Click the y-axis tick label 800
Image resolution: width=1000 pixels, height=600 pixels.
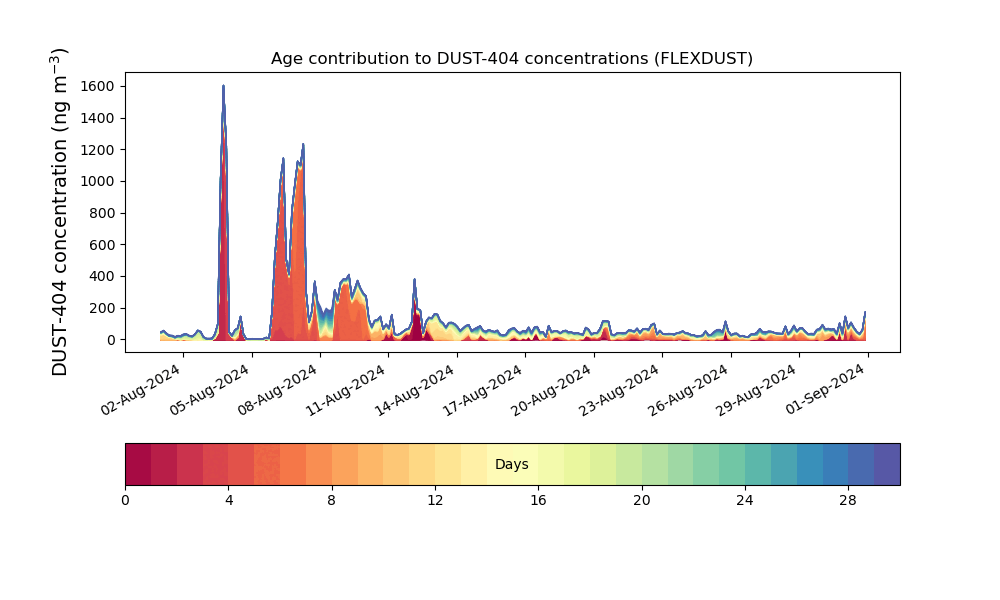point(102,213)
